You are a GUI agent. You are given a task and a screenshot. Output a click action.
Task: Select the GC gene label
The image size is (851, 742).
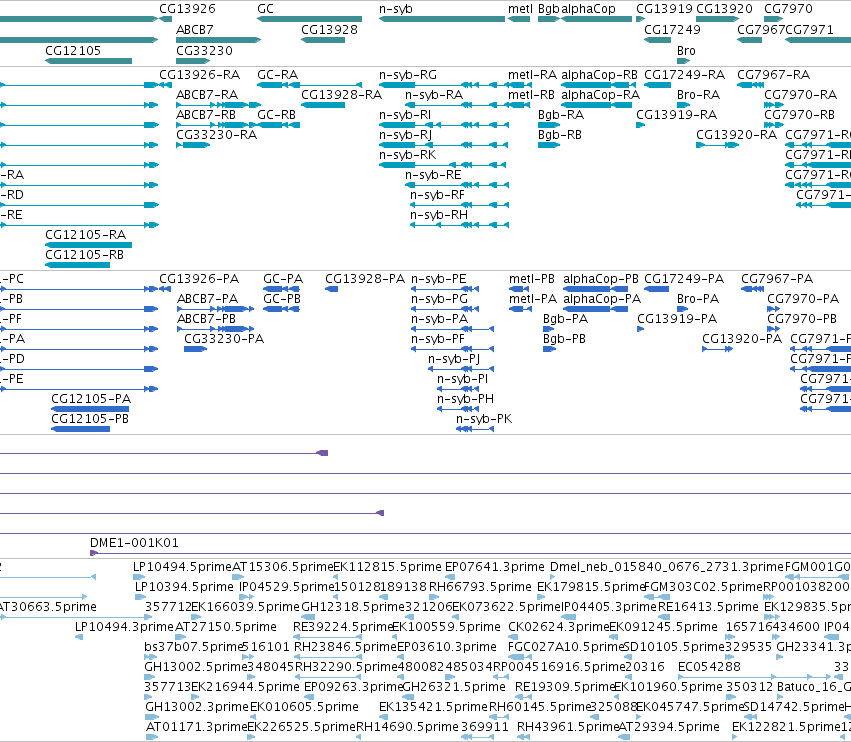click(265, 9)
